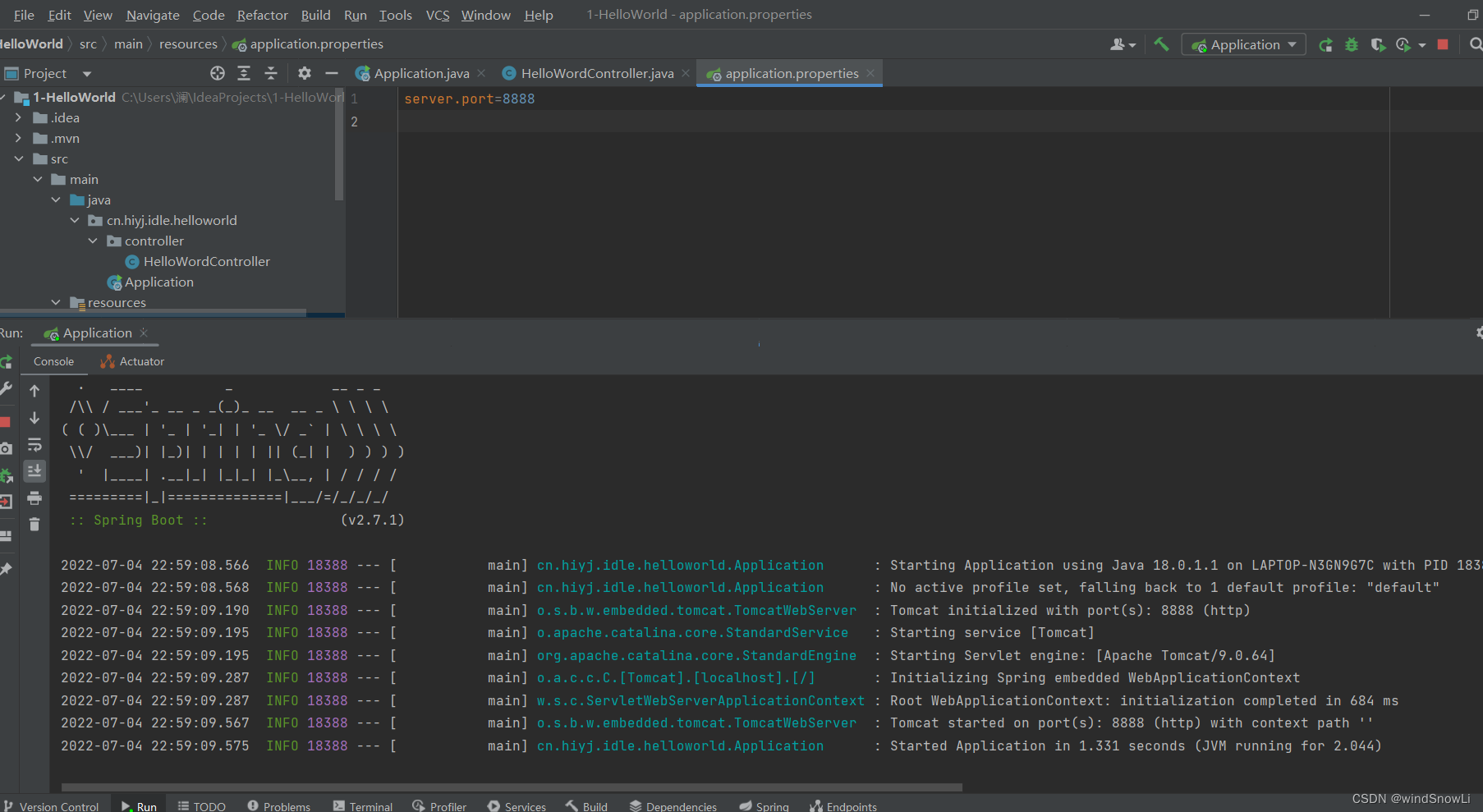Collapse the controller package
Viewport: 1483px width, 812px height.
pos(93,241)
